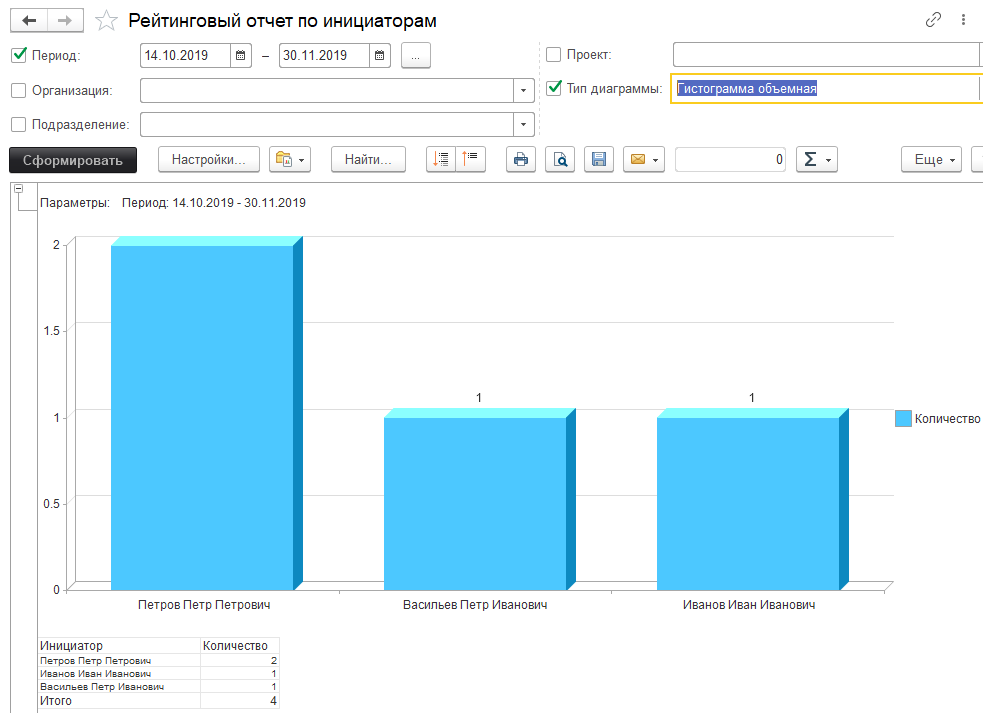Get a link using the chain icon
Image resolution: width=983 pixels, height=713 pixels.
click(934, 19)
